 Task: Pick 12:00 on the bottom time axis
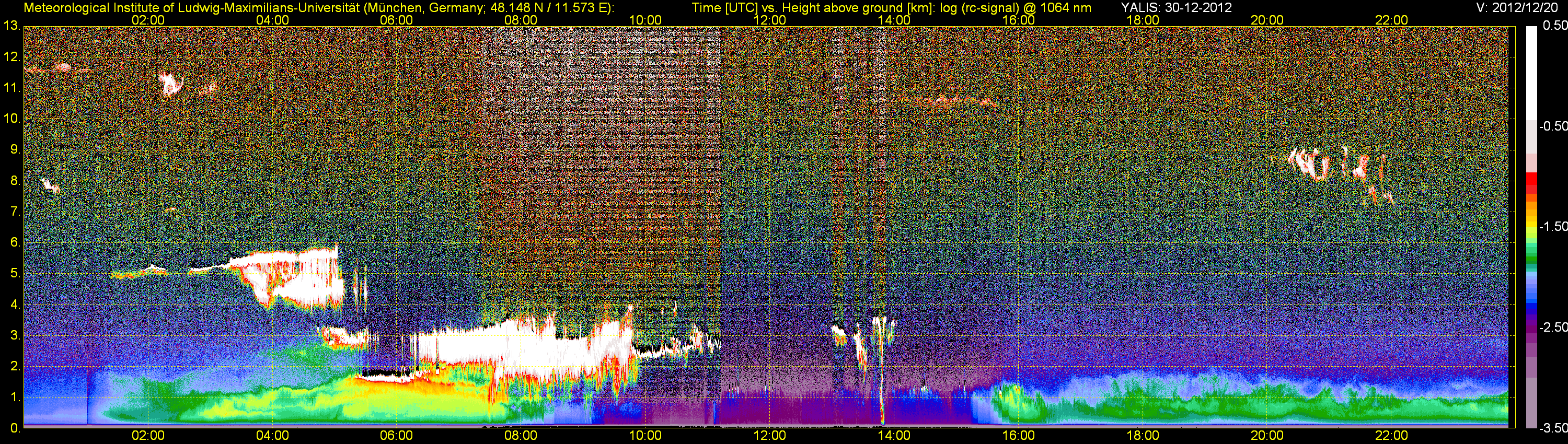(770, 436)
